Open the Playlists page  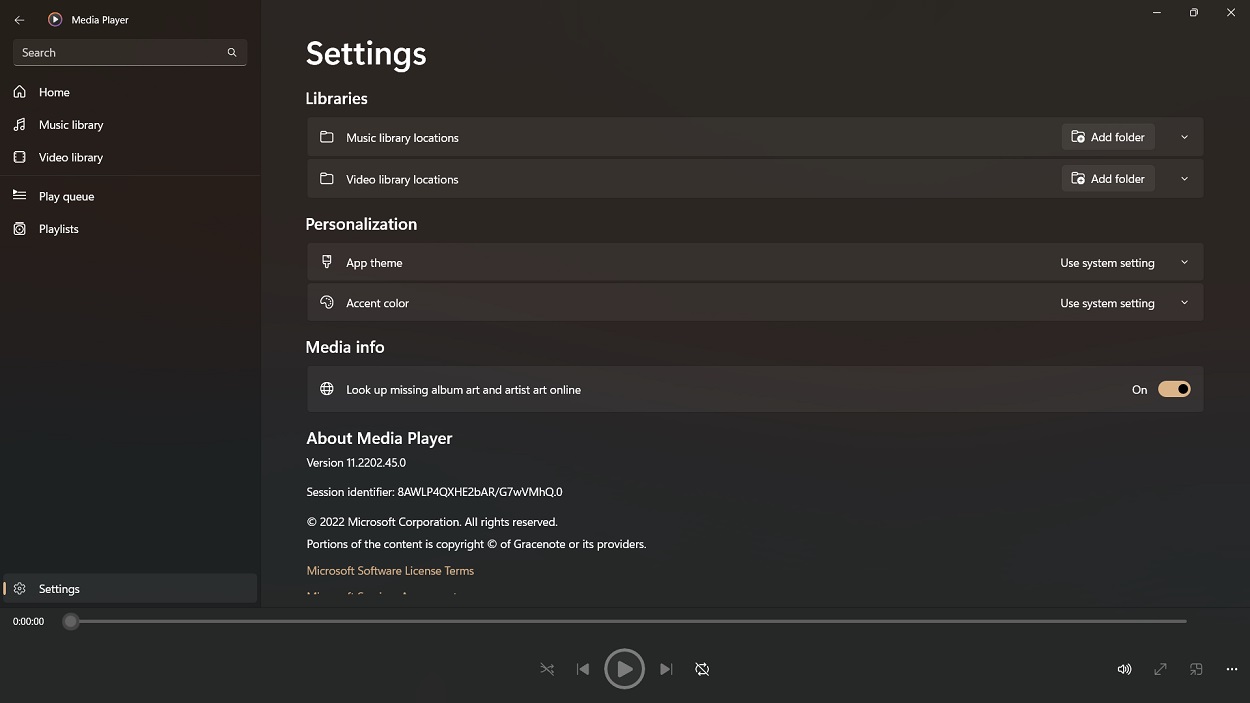click(130, 229)
